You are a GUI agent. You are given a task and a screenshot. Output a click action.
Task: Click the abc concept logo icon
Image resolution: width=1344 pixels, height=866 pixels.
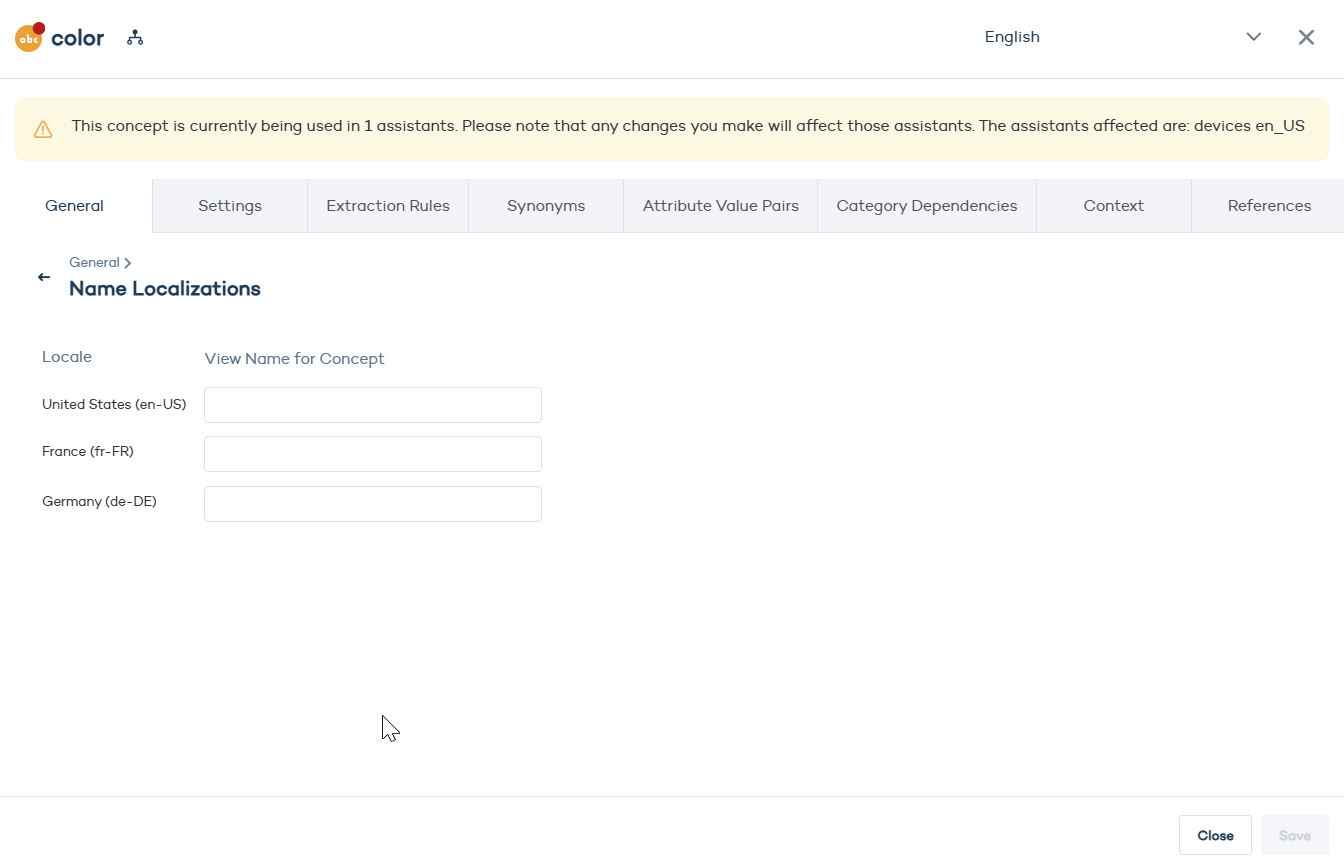[x=29, y=38]
